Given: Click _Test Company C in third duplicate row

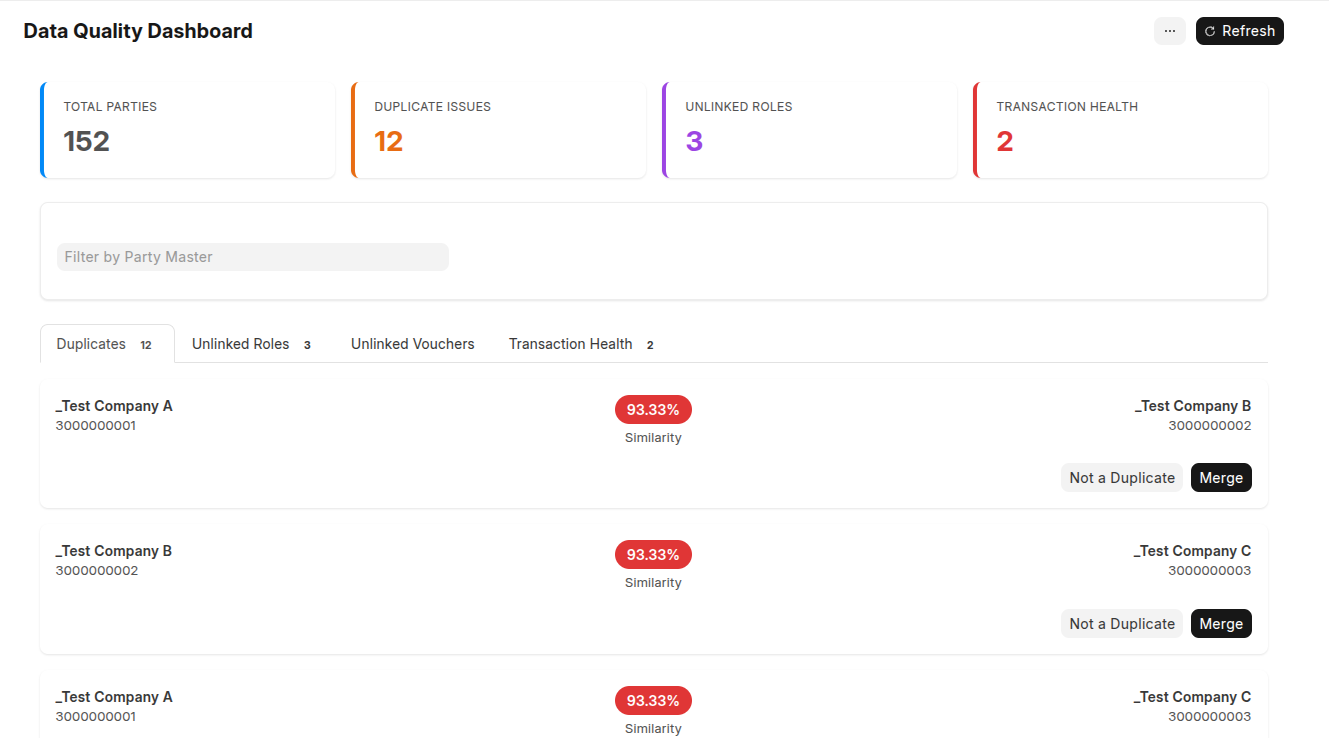Looking at the screenshot, I should click(x=1192, y=697).
